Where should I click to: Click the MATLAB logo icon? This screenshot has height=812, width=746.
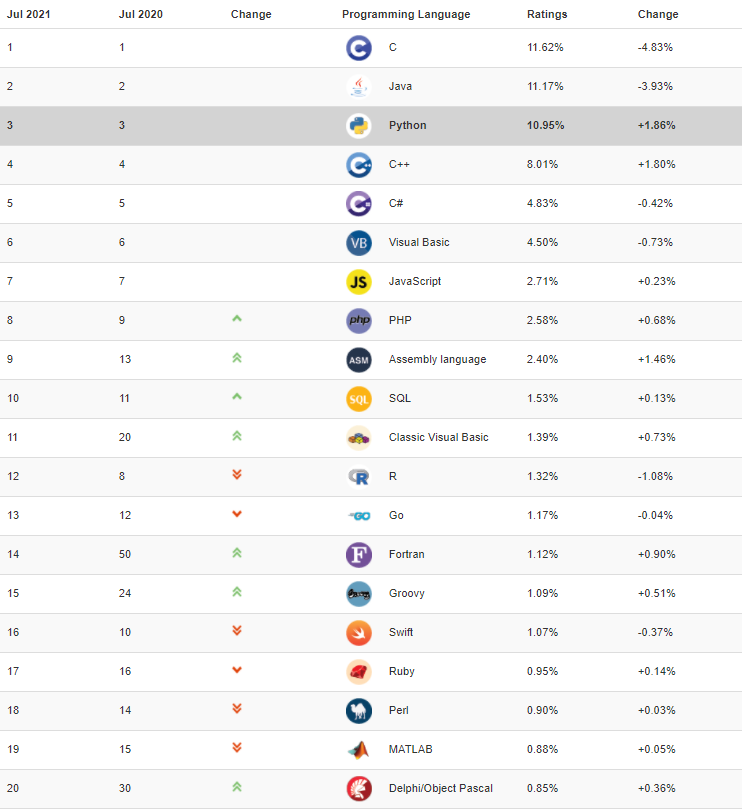click(359, 750)
